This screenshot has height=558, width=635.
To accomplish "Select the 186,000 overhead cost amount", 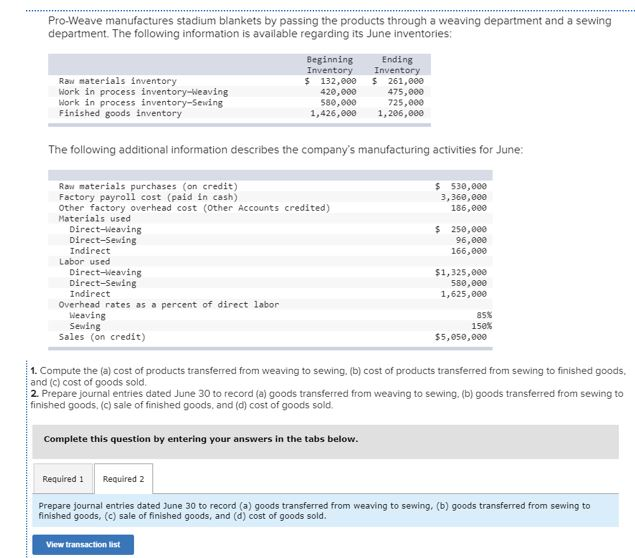I will point(469,208).
